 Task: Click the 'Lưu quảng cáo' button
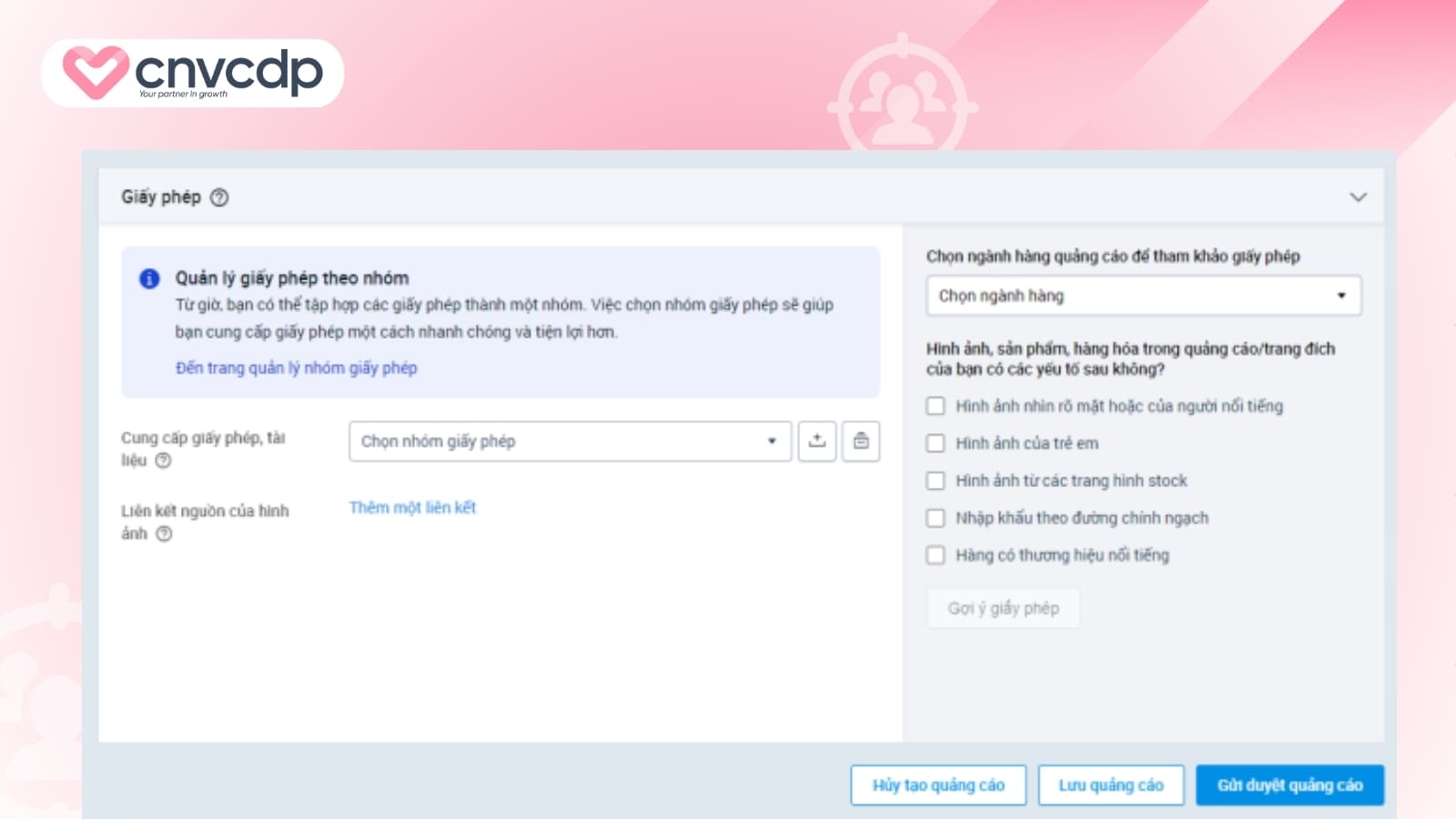tap(1110, 785)
